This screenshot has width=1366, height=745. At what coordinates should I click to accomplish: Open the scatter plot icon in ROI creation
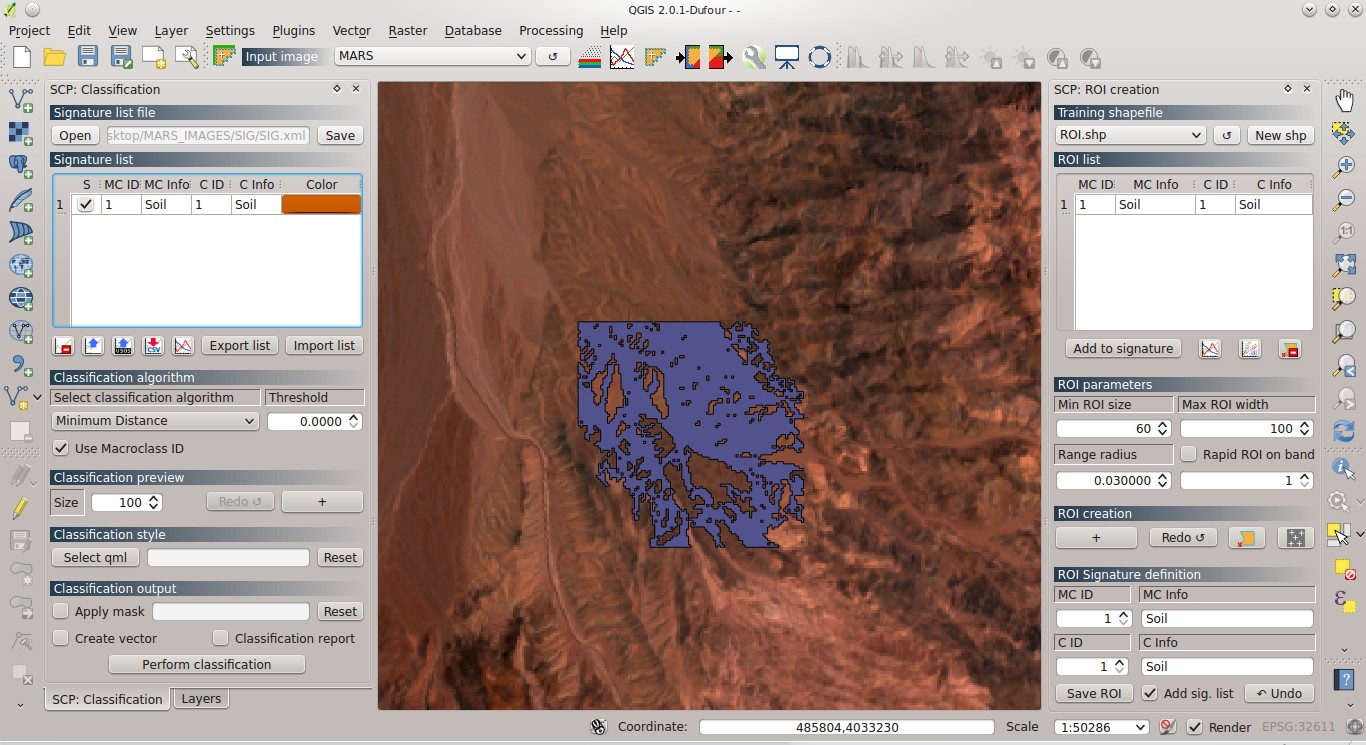coord(1249,348)
